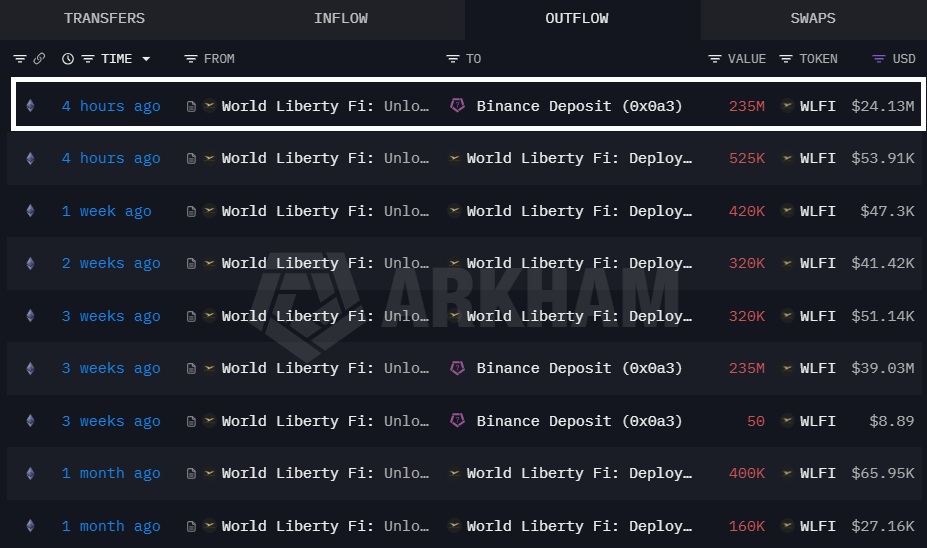927x548 pixels.
Task: Open the '1 week ago' transaction timestamp
Action: 106,211
